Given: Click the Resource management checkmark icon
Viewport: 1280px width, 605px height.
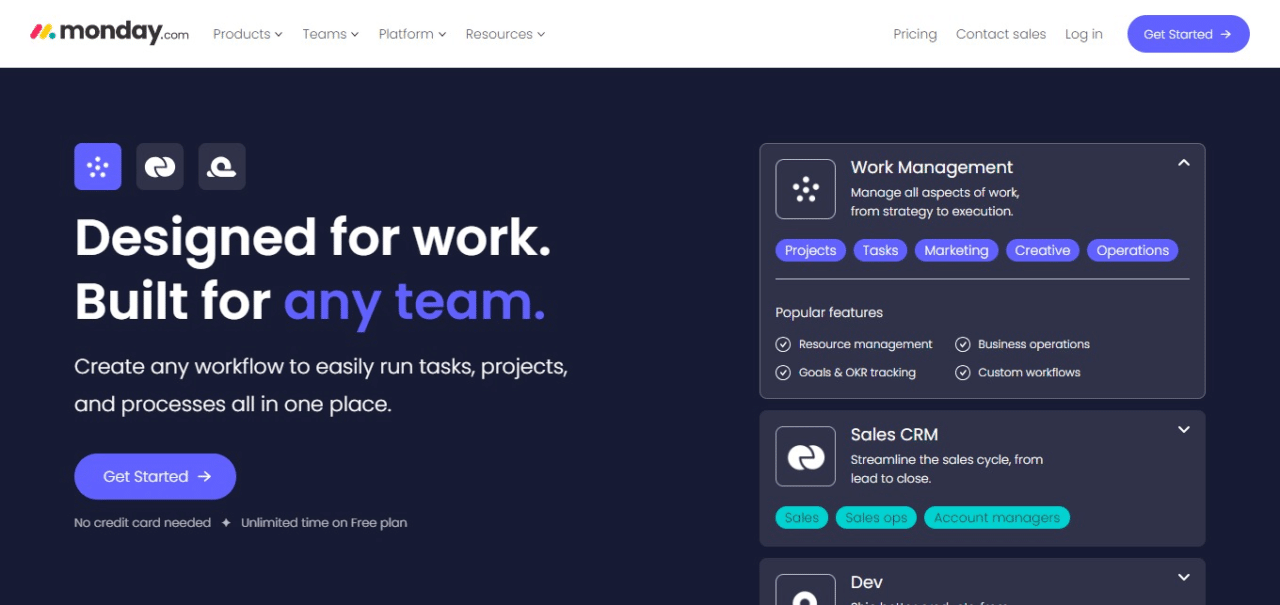Looking at the screenshot, I should (x=783, y=344).
